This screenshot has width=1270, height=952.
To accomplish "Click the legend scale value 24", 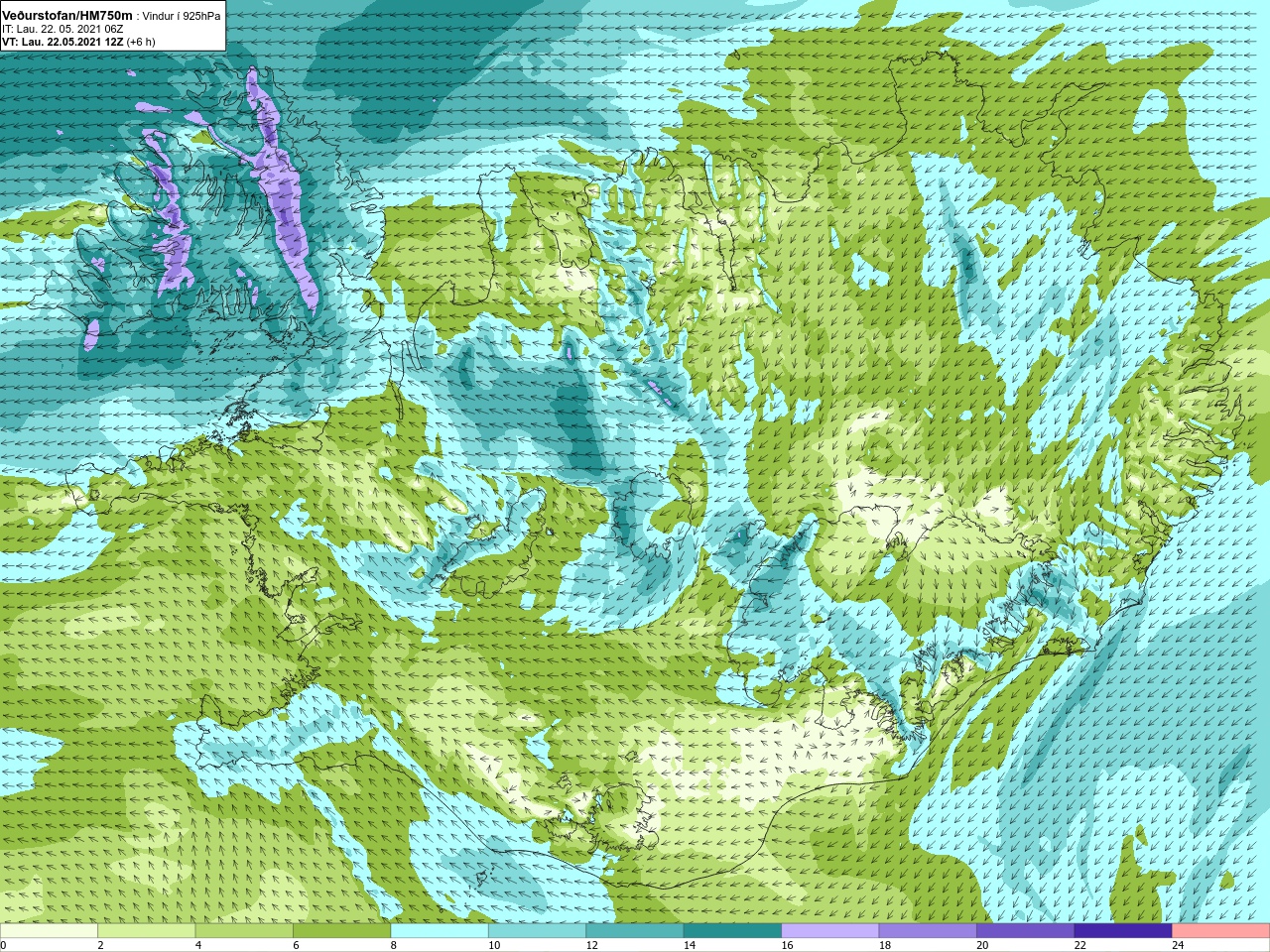I will (x=1178, y=945).
